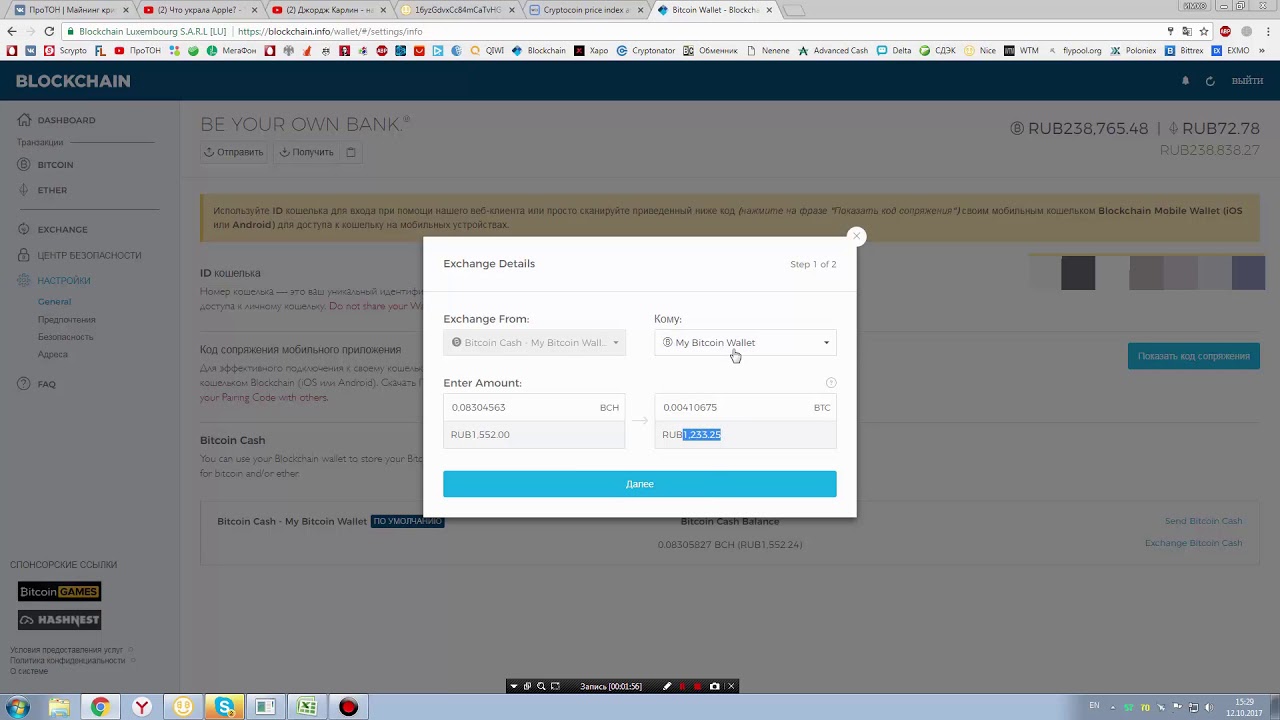Open the Hashnest sponsor link
The width and height of the screenshot is (1280, 720).
point(59,620)
